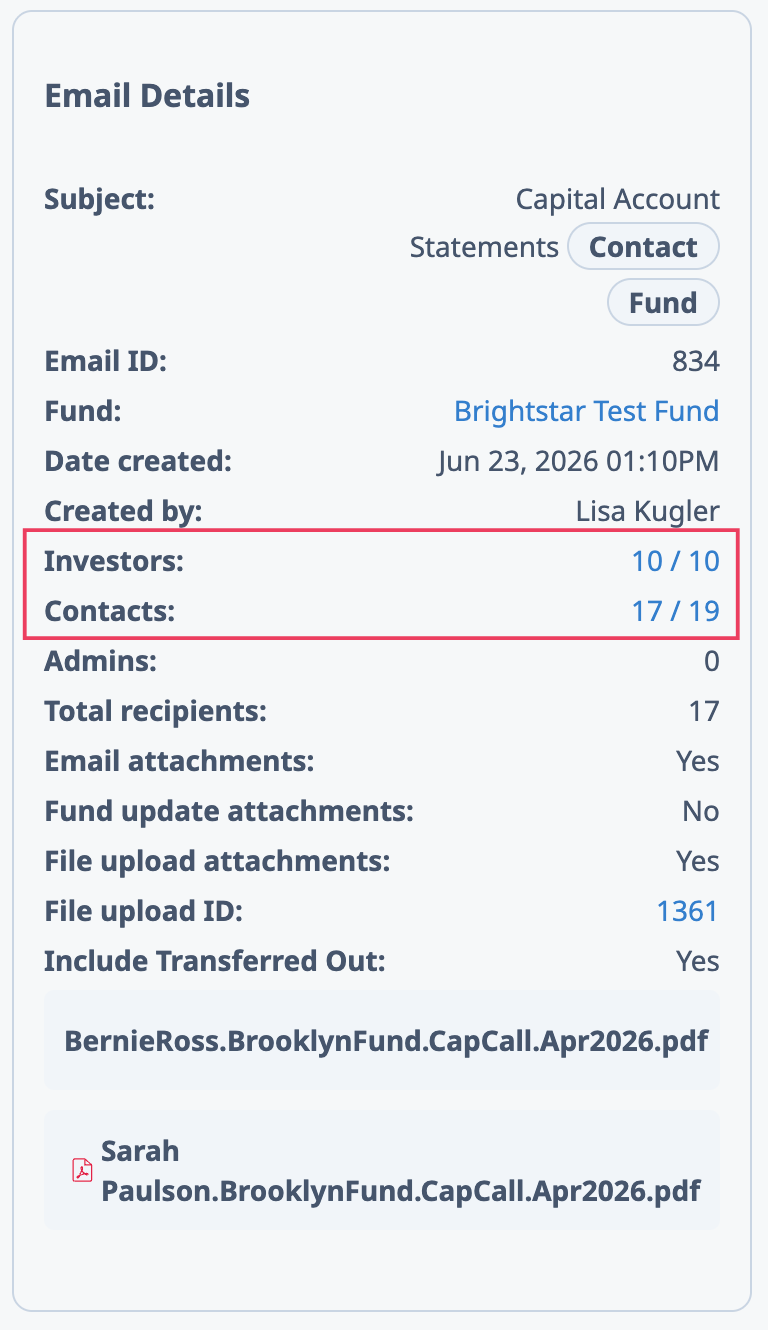The image size is (768, 1330).
Task: Open the Investors 10 / 10 link
Action: tap(675, 561)
